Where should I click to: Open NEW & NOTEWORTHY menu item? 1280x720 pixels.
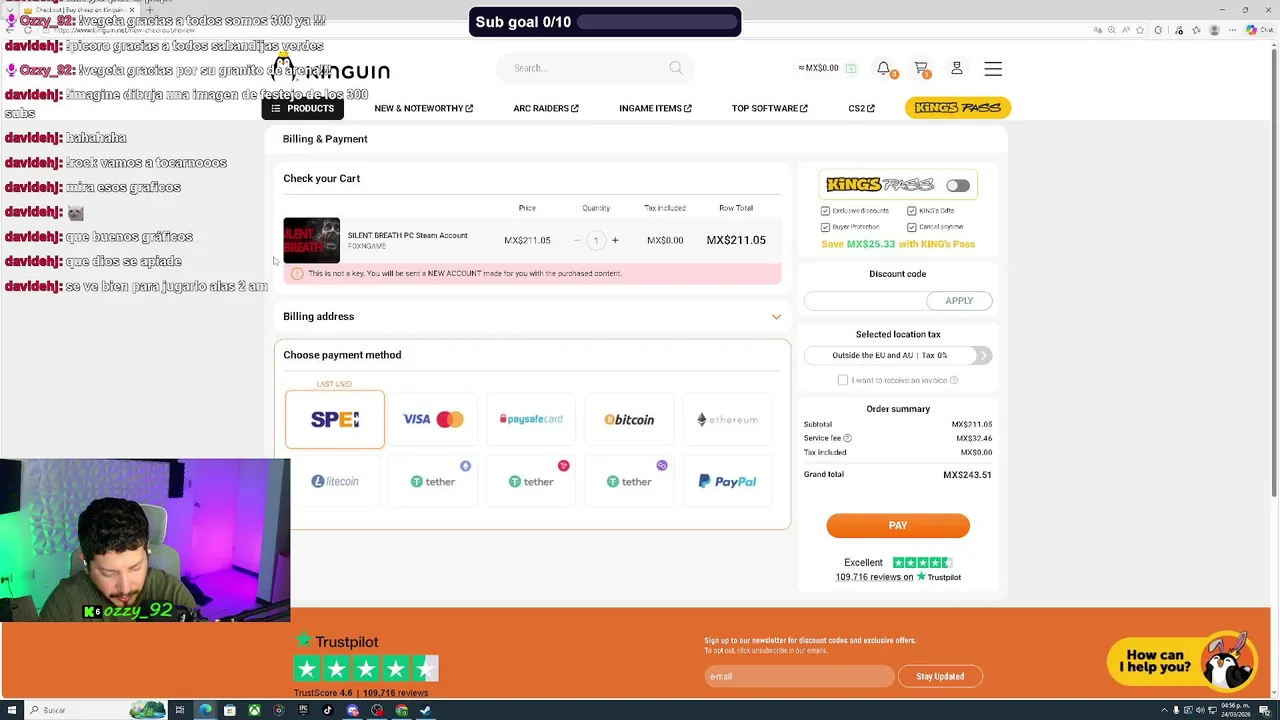tap(424, 108)
